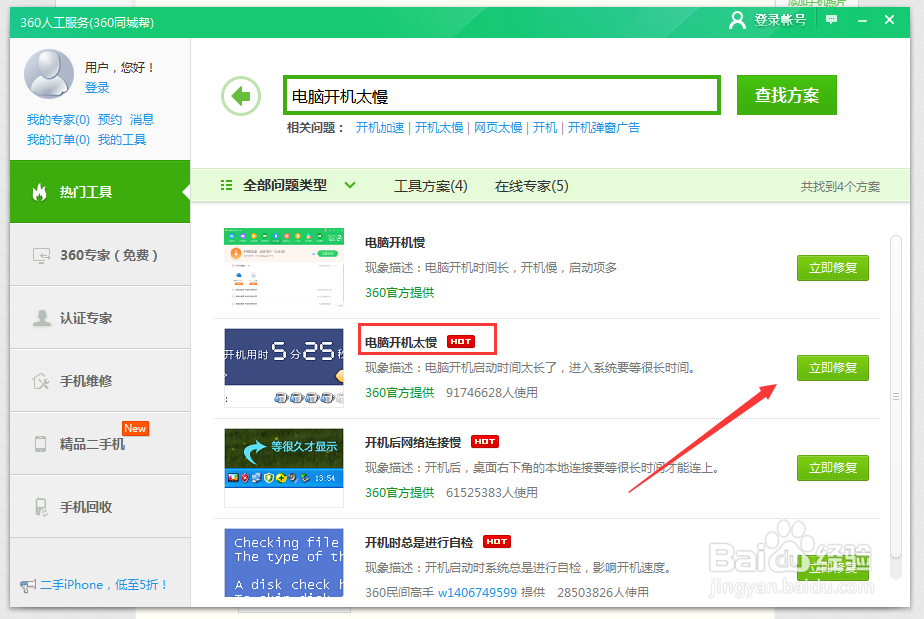
Task: Click description 现象描述：电脑开机时间长，开机慢，启动项多
Action: coord(491,268)
